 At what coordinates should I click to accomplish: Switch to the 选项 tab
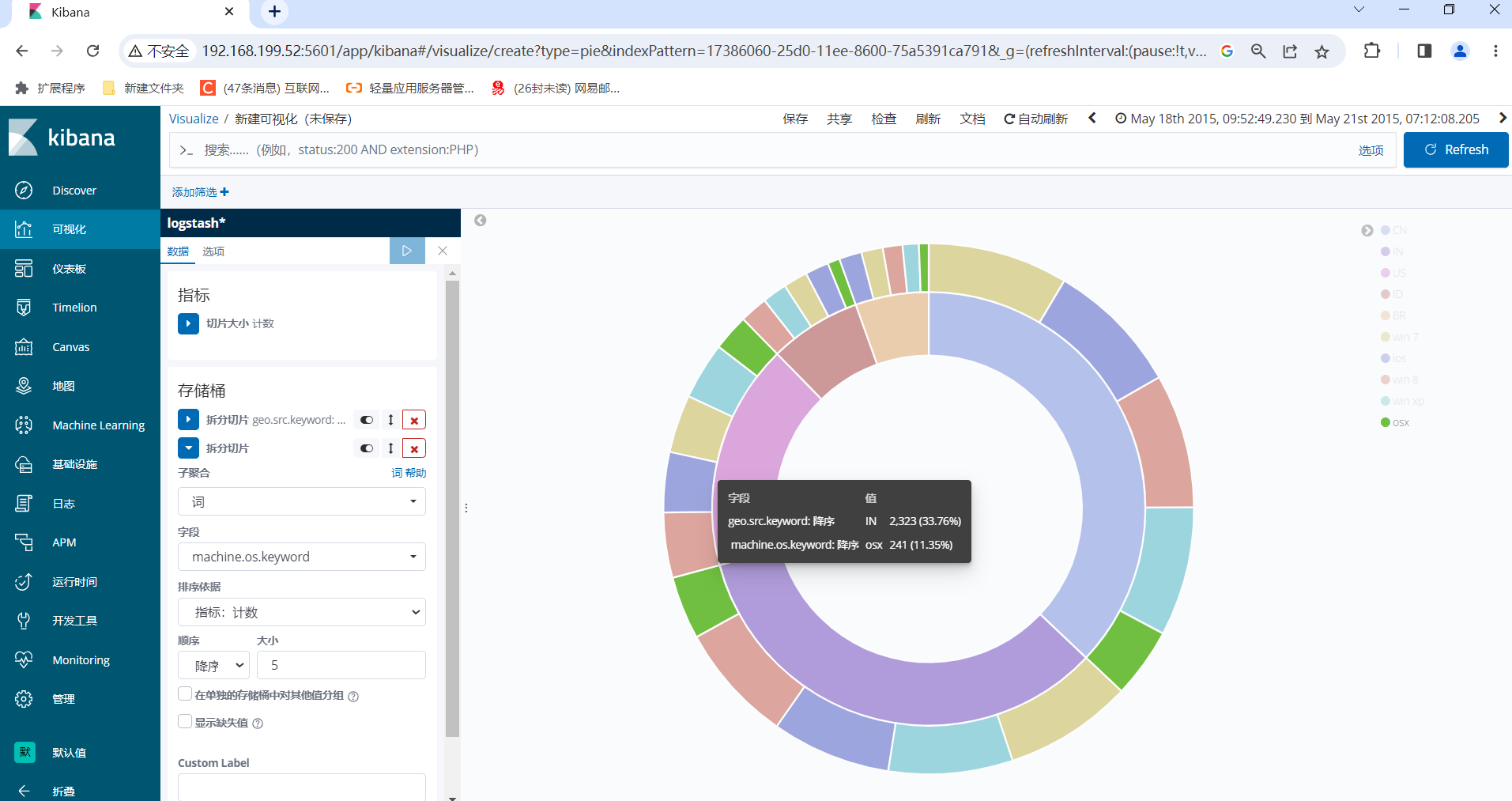[213, 251]
